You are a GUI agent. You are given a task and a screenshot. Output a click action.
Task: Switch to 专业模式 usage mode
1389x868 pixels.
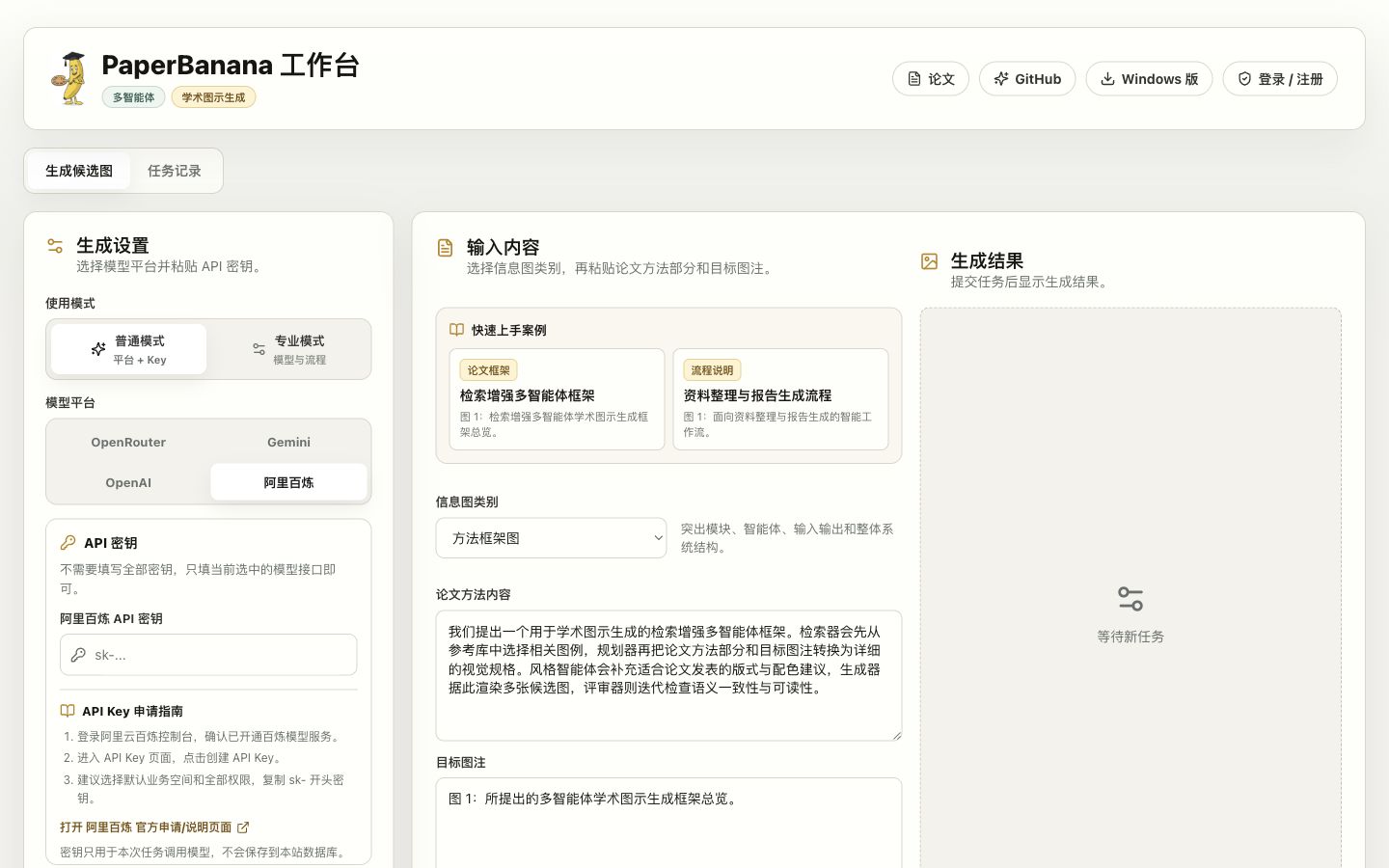click(288, 349)
